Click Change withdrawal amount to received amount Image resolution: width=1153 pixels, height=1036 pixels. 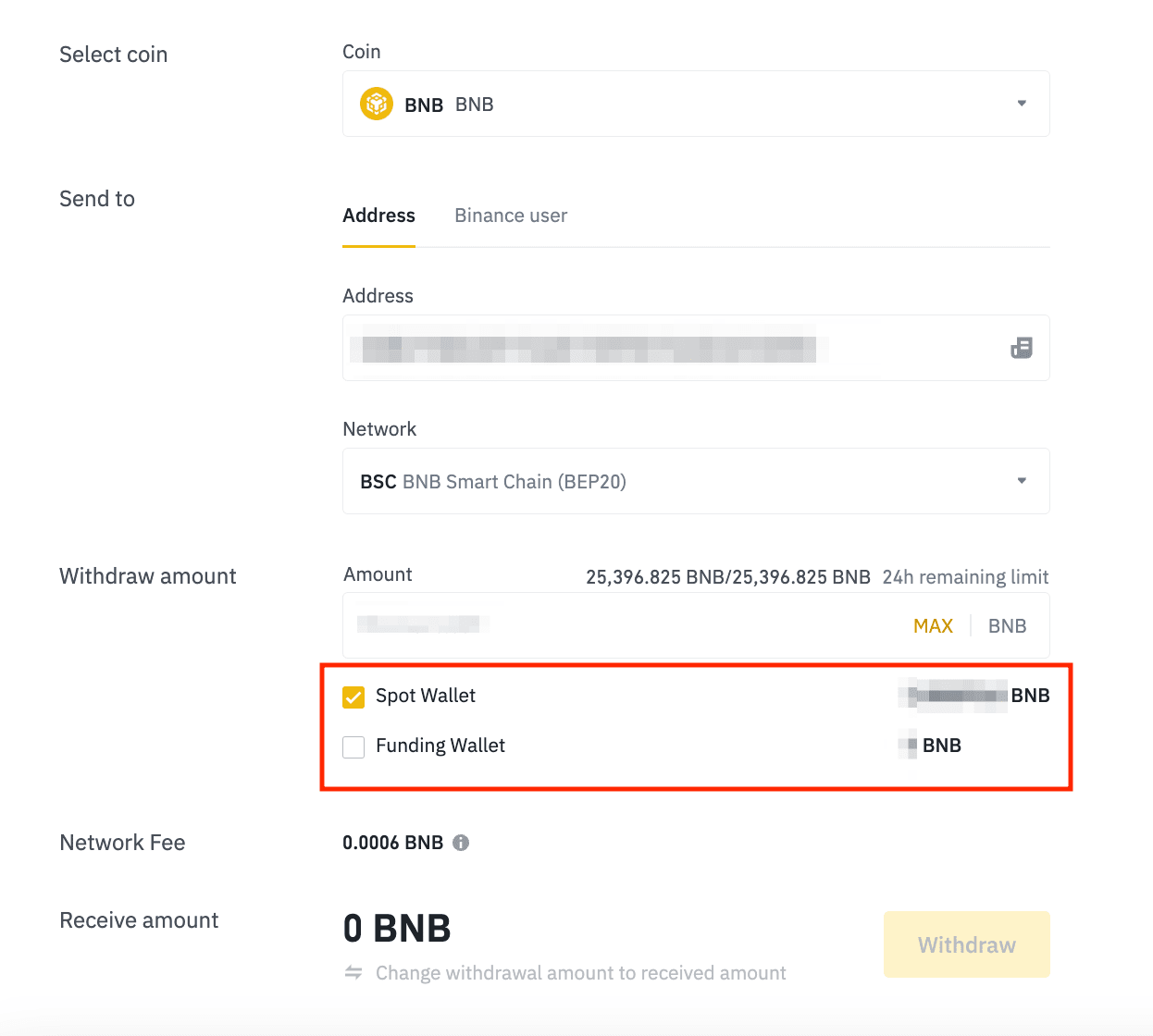coord(580,973)
